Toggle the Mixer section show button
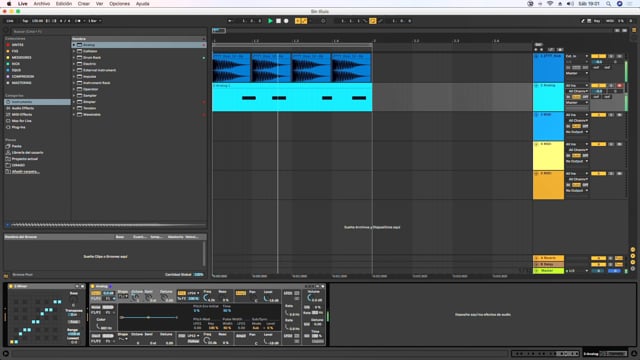The image size is (640, 360). (x=633, y=262)
